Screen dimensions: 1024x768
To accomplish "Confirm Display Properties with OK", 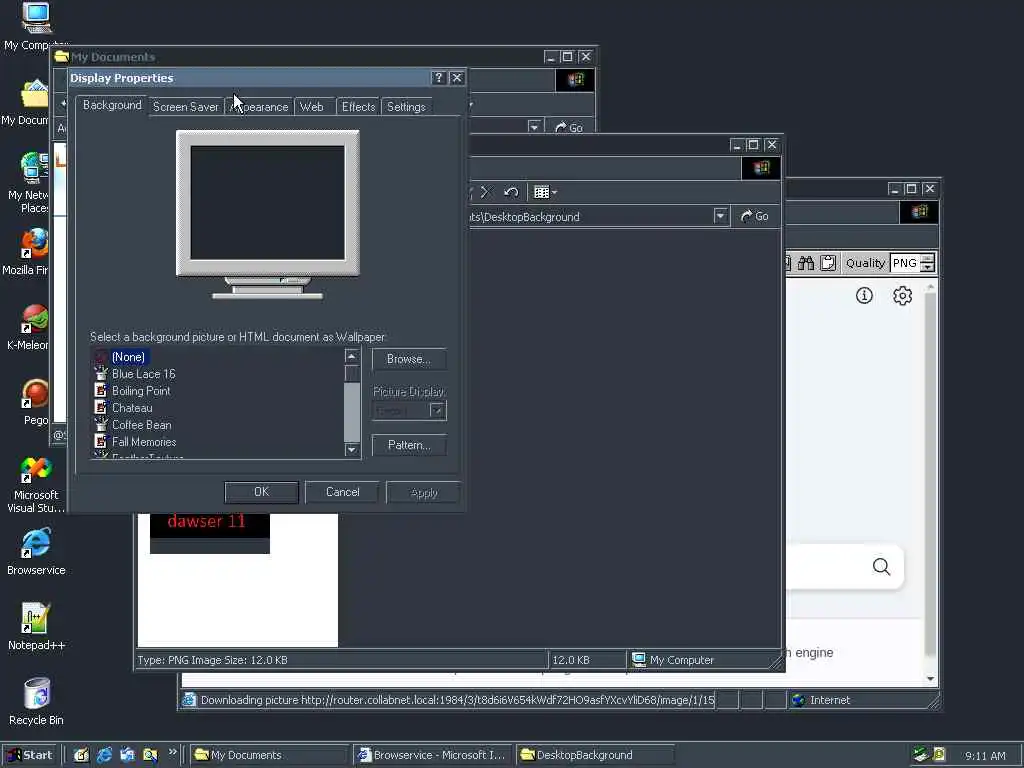I will (x=261, y=492).
